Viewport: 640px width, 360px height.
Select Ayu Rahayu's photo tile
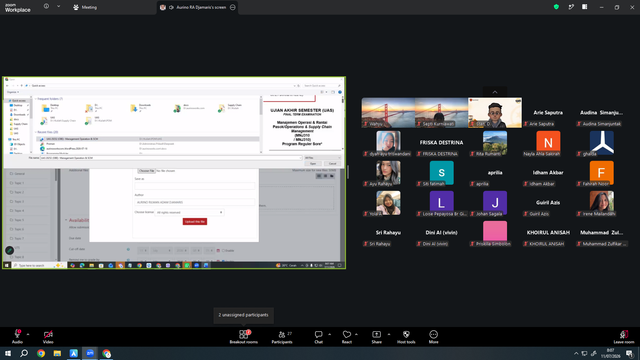coord(388,173)
